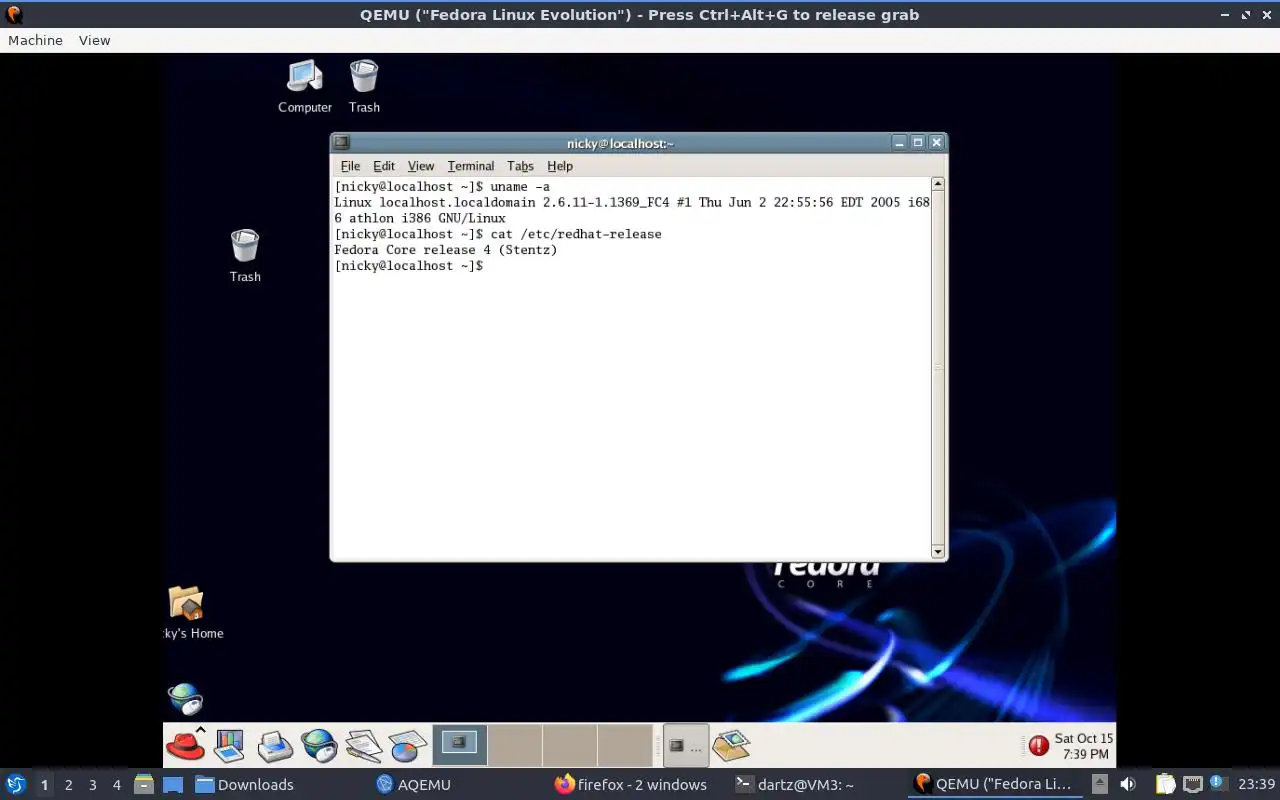Switch to host workspace 3

[x=93, y=784]
